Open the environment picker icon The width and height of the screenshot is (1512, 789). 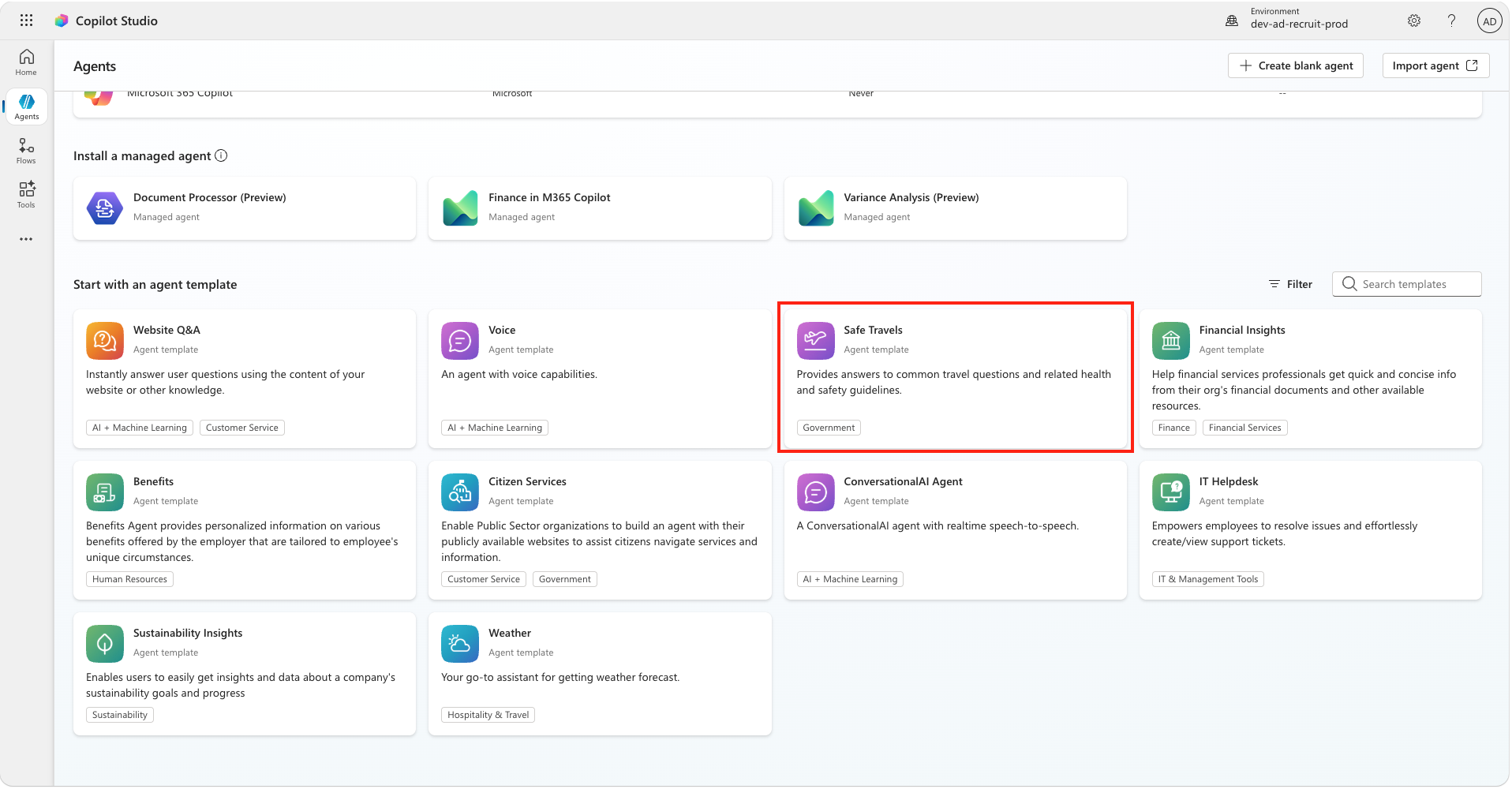tap(1232, 21)
